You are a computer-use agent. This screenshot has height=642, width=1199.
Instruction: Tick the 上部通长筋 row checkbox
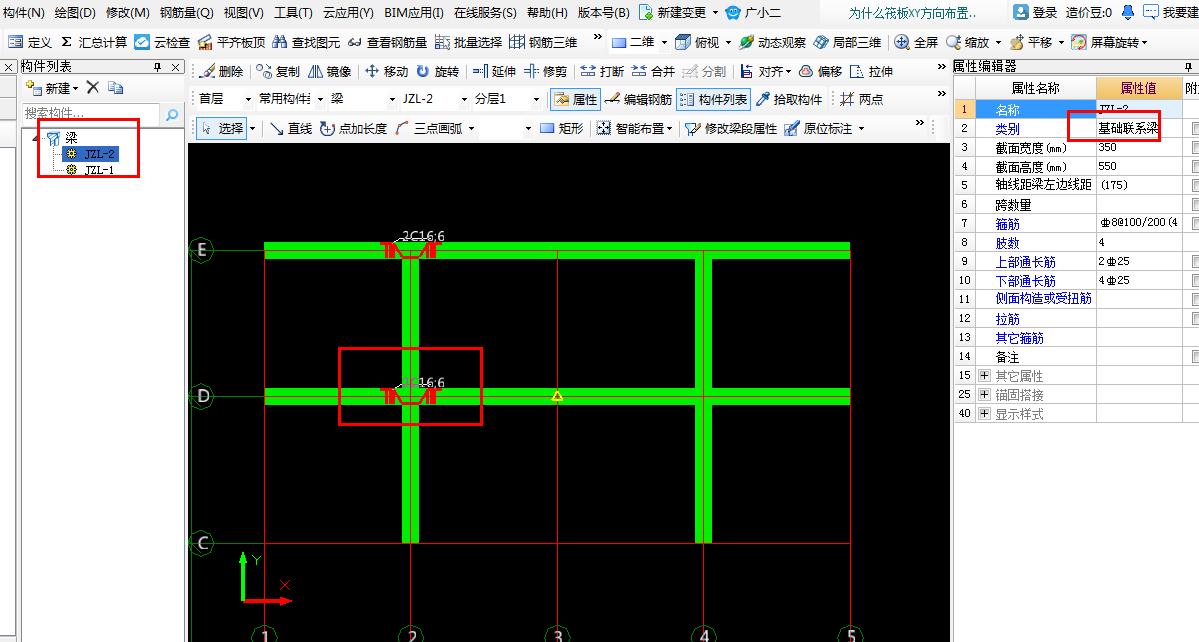(1195, 261)
